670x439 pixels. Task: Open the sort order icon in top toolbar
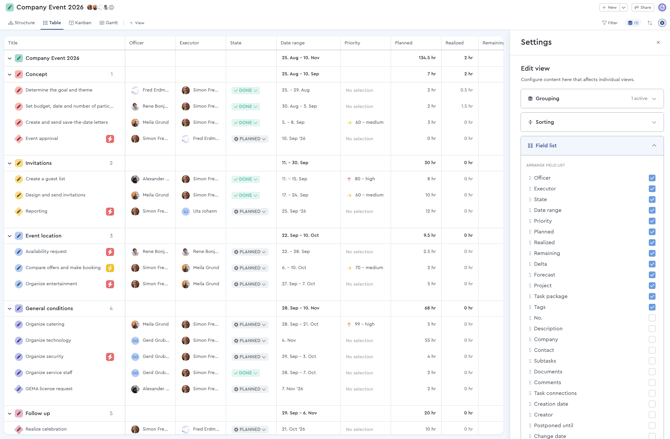pyautogui.click(x=649, y=23)
